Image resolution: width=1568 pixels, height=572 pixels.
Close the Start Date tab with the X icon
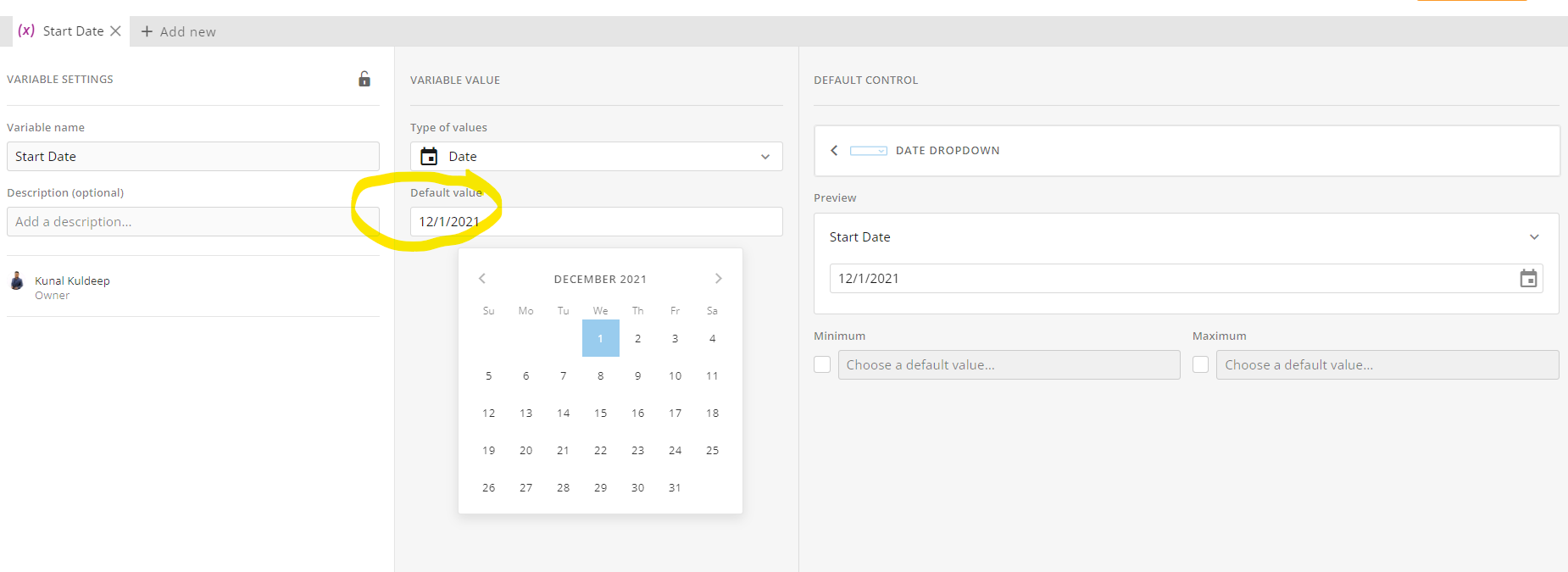(116, 31)
